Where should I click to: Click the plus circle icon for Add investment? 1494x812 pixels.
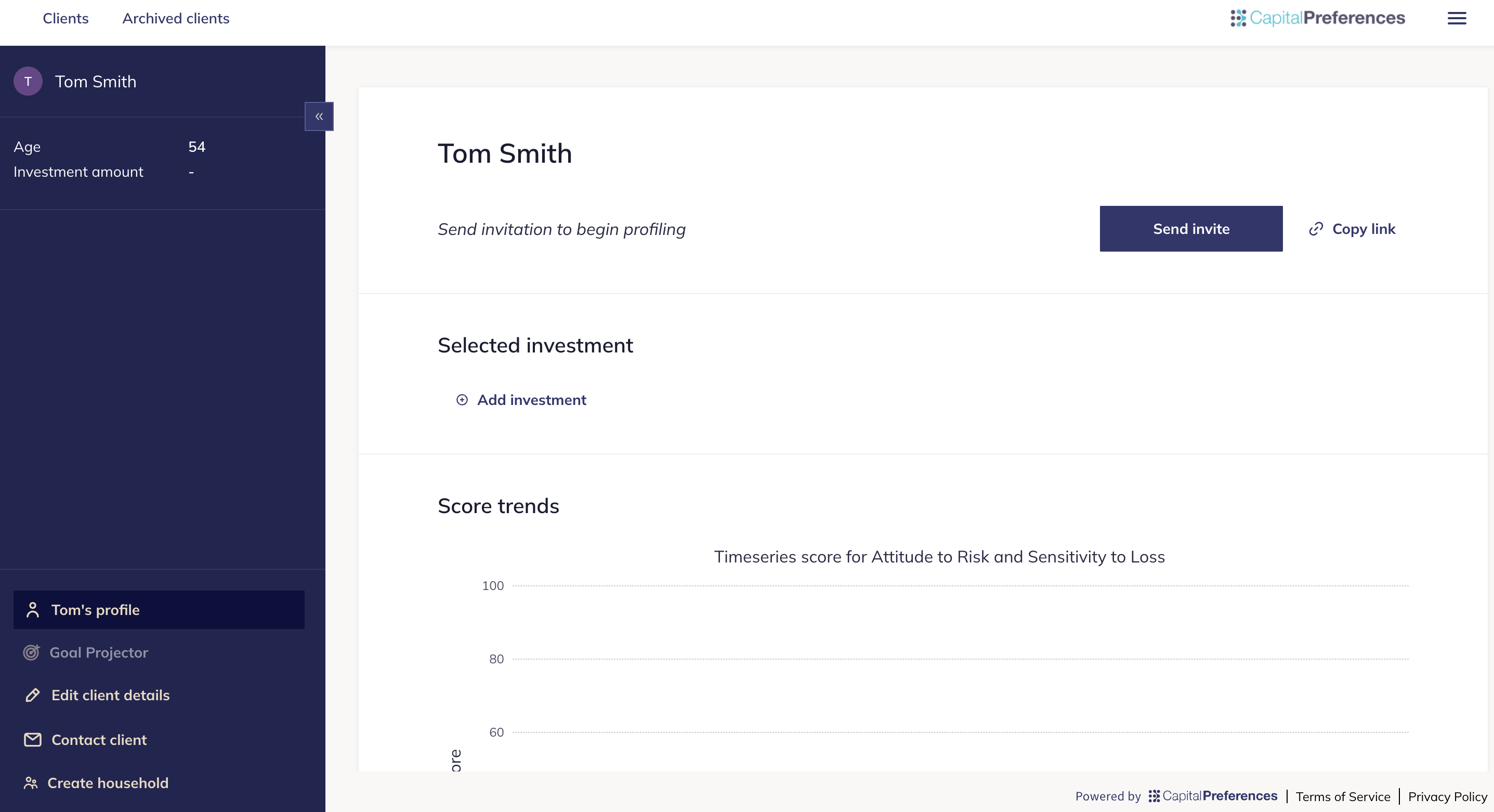coord(462,400)
